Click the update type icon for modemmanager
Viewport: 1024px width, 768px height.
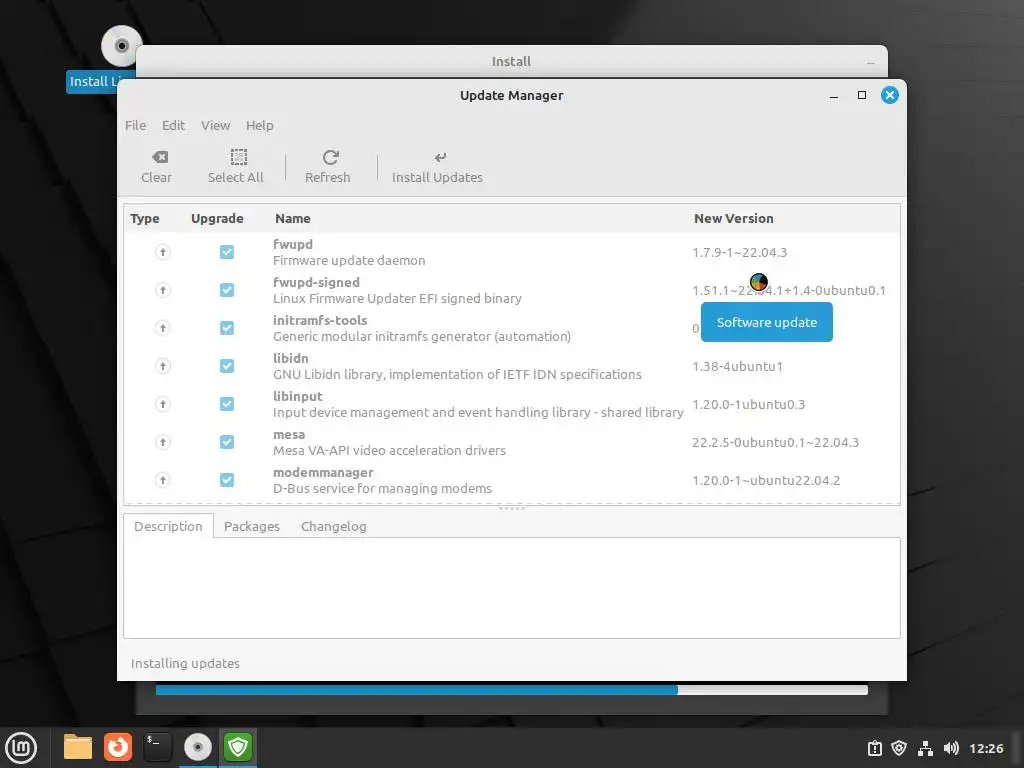163,480
